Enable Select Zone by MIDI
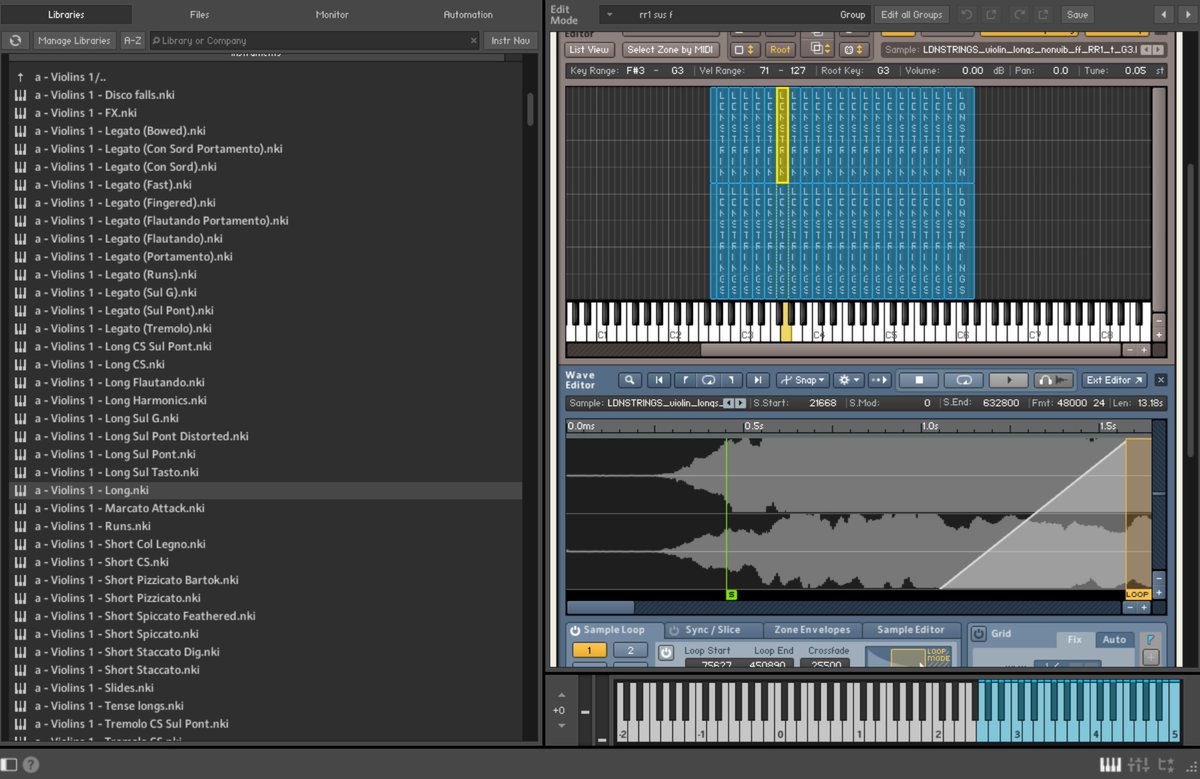The image size is (1200, 779). [x=670, y=49]
